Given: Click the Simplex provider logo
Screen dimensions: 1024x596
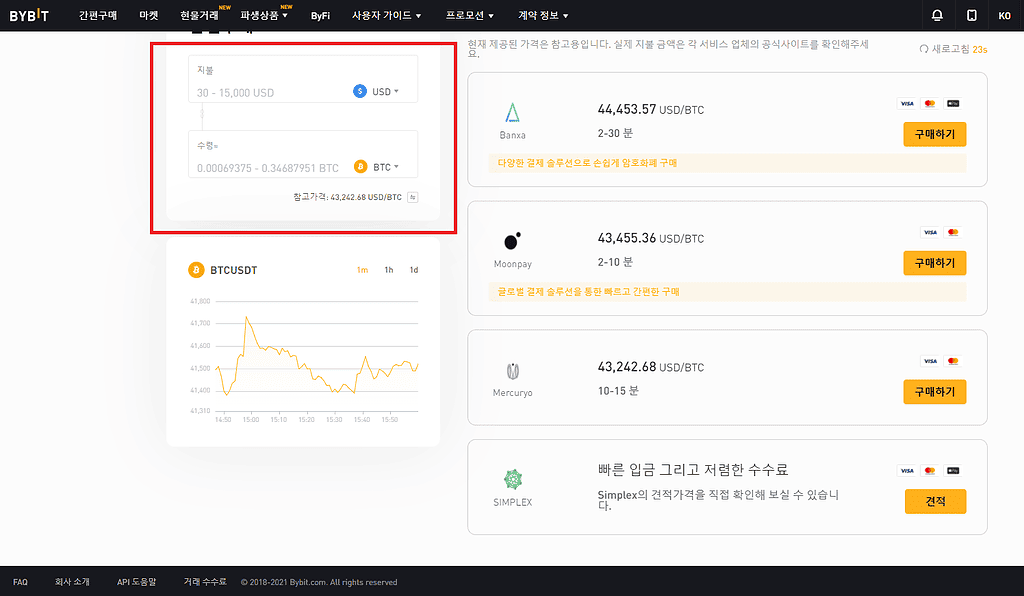Looking at the screenshot, I should (x=513, y=480).
